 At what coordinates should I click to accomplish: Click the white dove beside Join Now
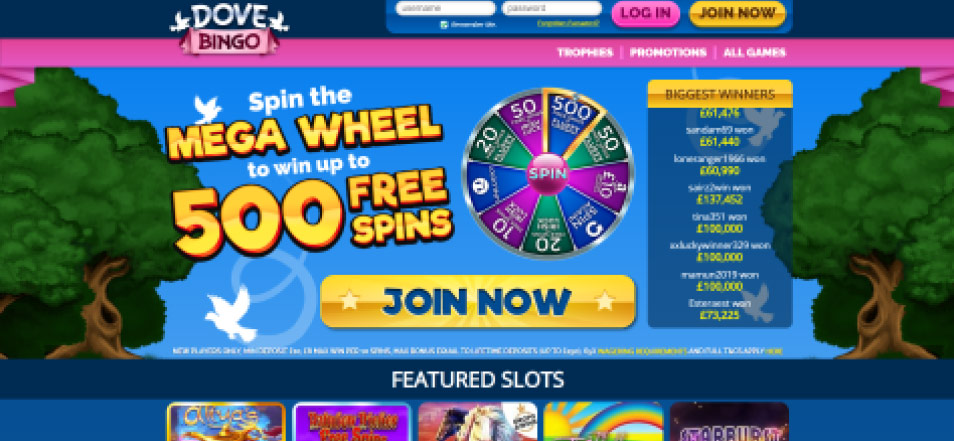click(231, 314)
